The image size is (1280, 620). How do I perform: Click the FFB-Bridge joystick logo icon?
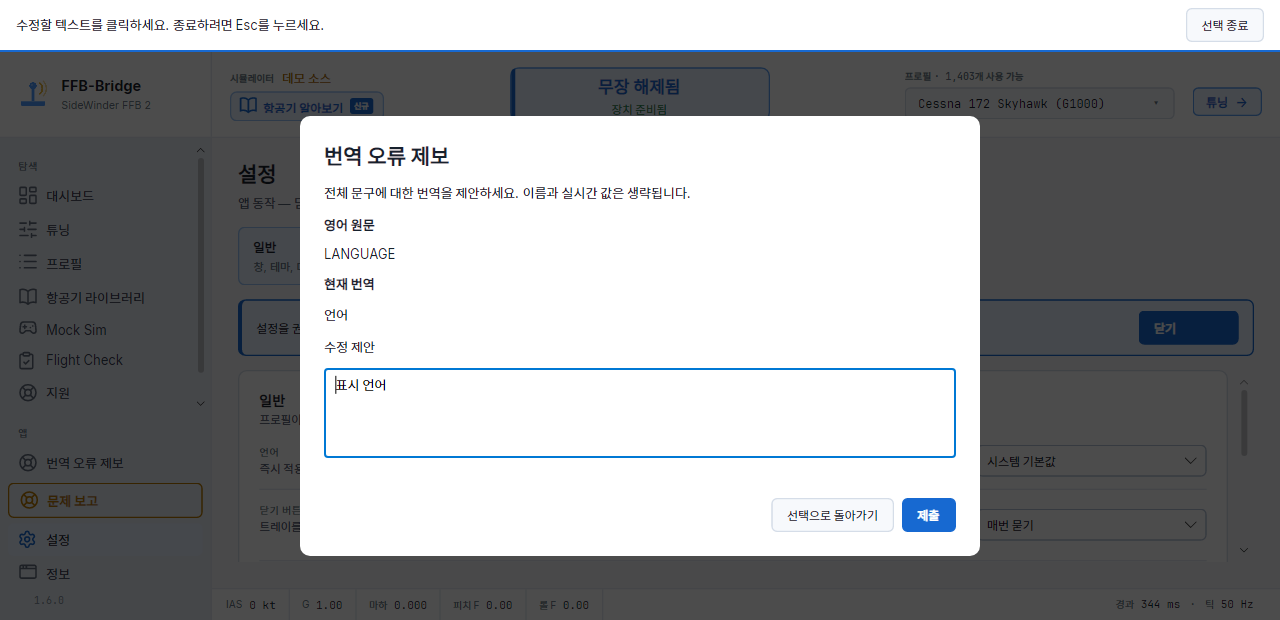coord(34,94)
